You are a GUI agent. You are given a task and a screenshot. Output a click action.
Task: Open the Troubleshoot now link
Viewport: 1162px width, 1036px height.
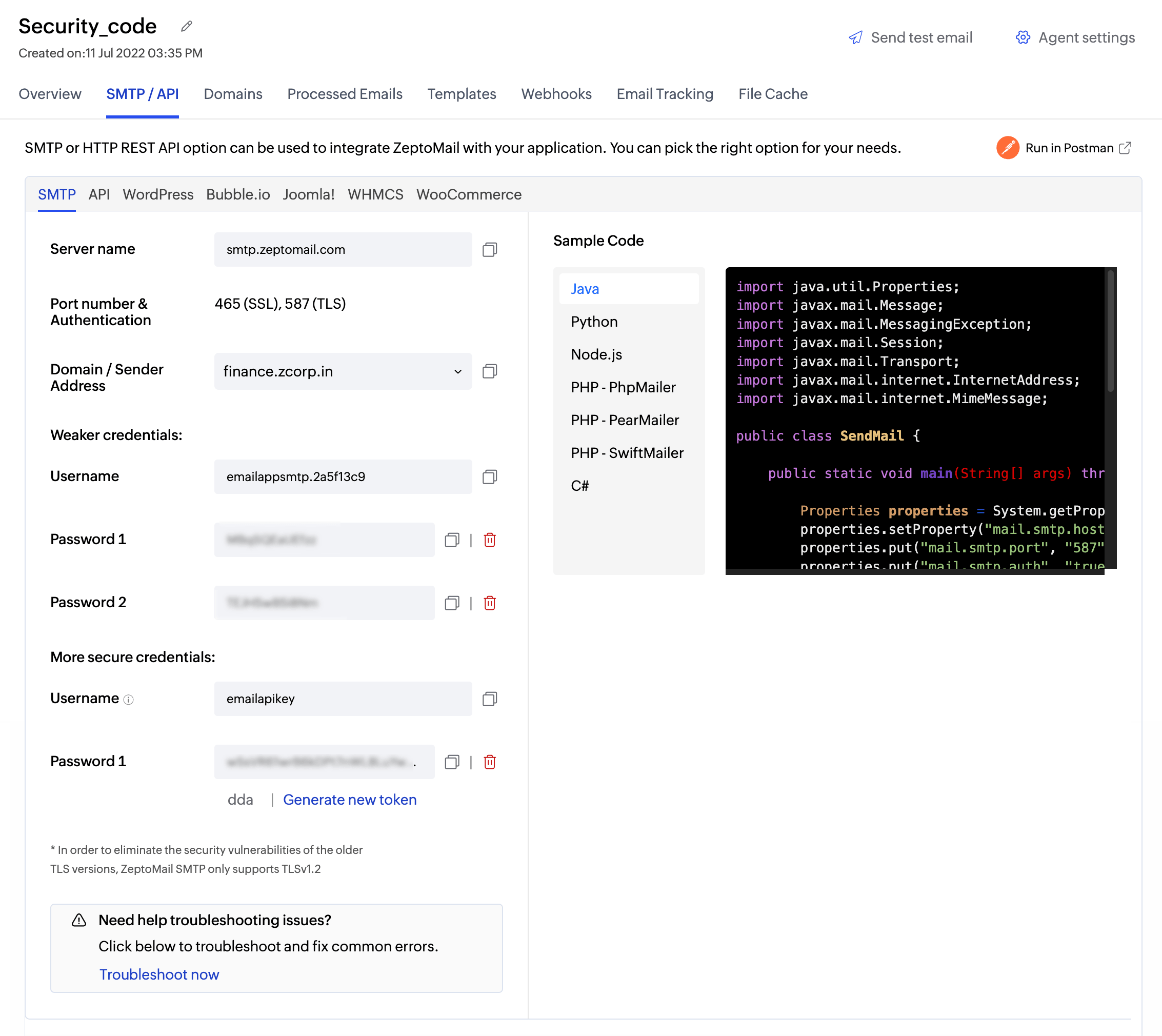pyautogui.click(x=159, y=974)
